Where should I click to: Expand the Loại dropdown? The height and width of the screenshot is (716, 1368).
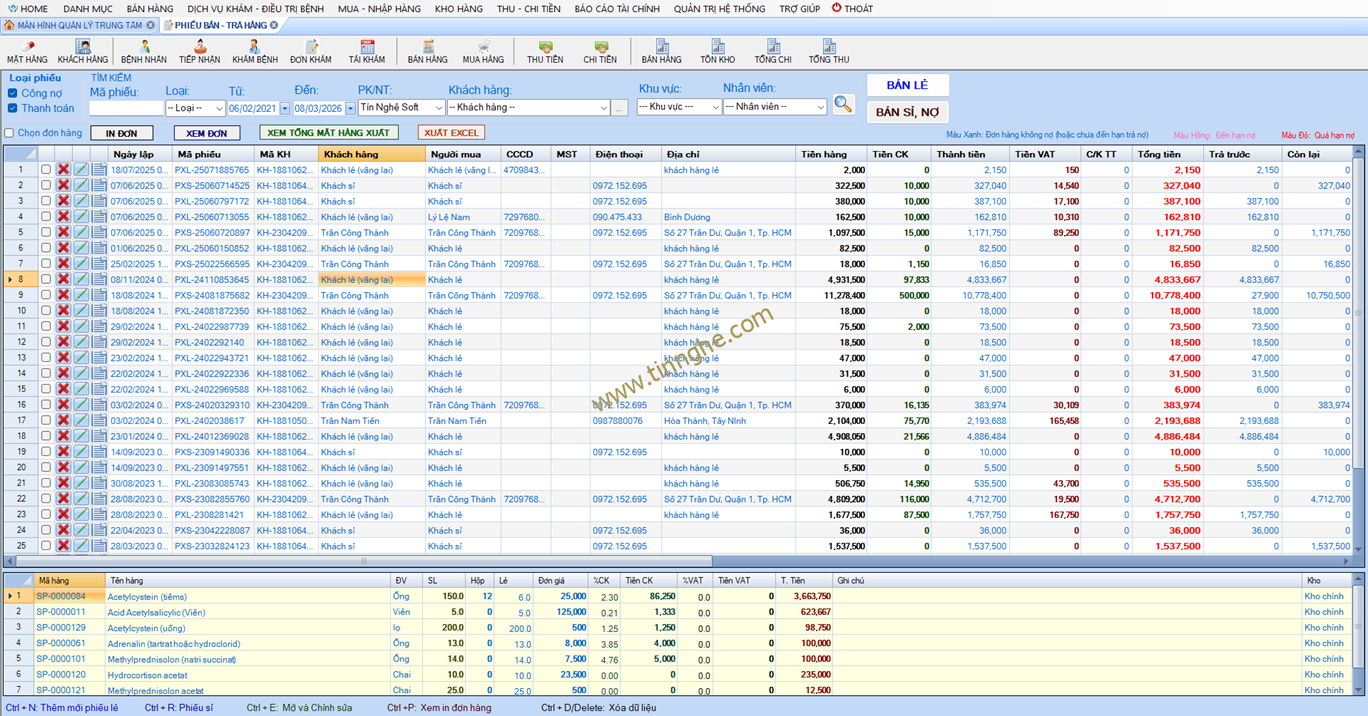196,108
